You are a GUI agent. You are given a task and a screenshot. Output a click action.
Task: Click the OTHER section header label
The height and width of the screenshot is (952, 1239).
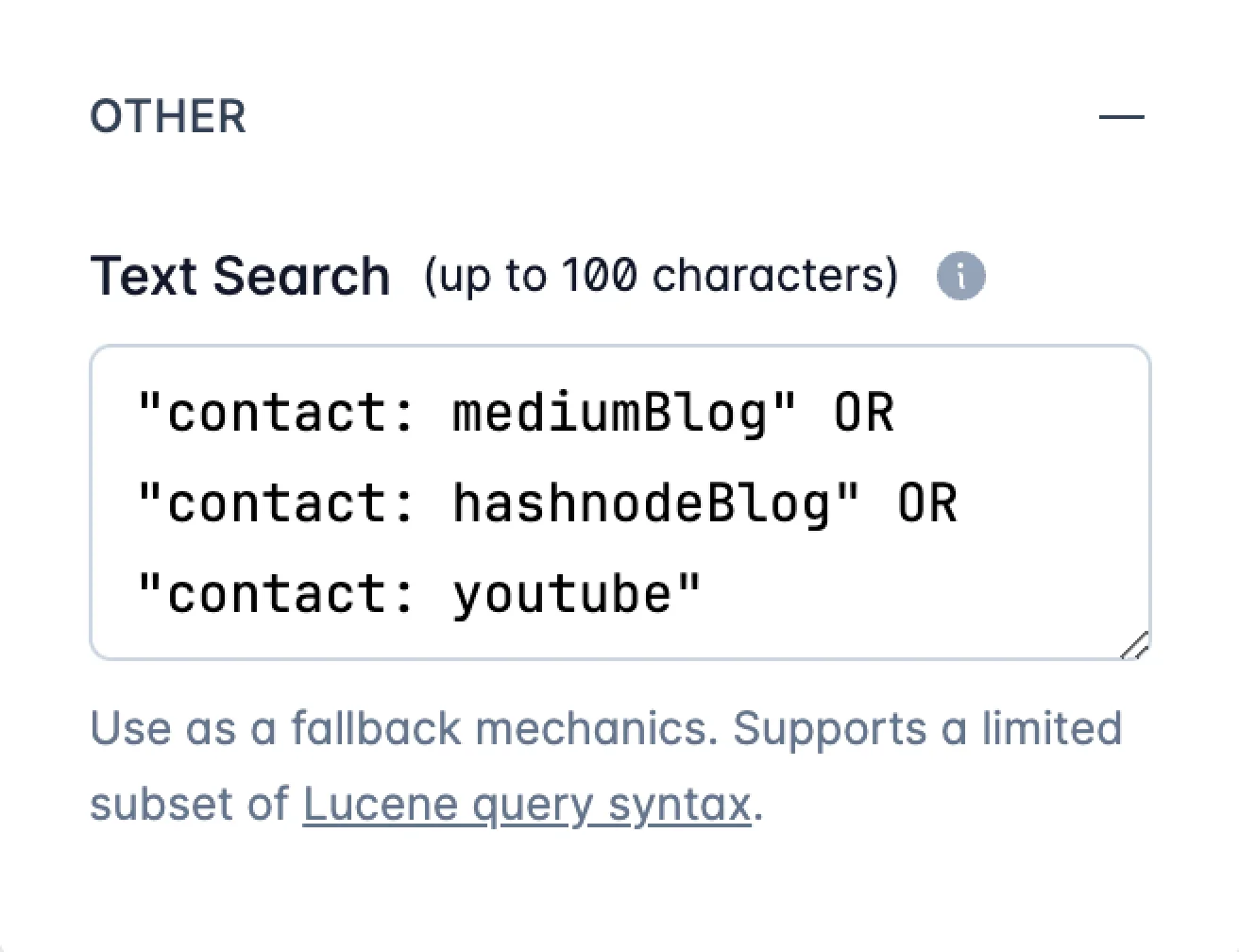click(168, 117)
